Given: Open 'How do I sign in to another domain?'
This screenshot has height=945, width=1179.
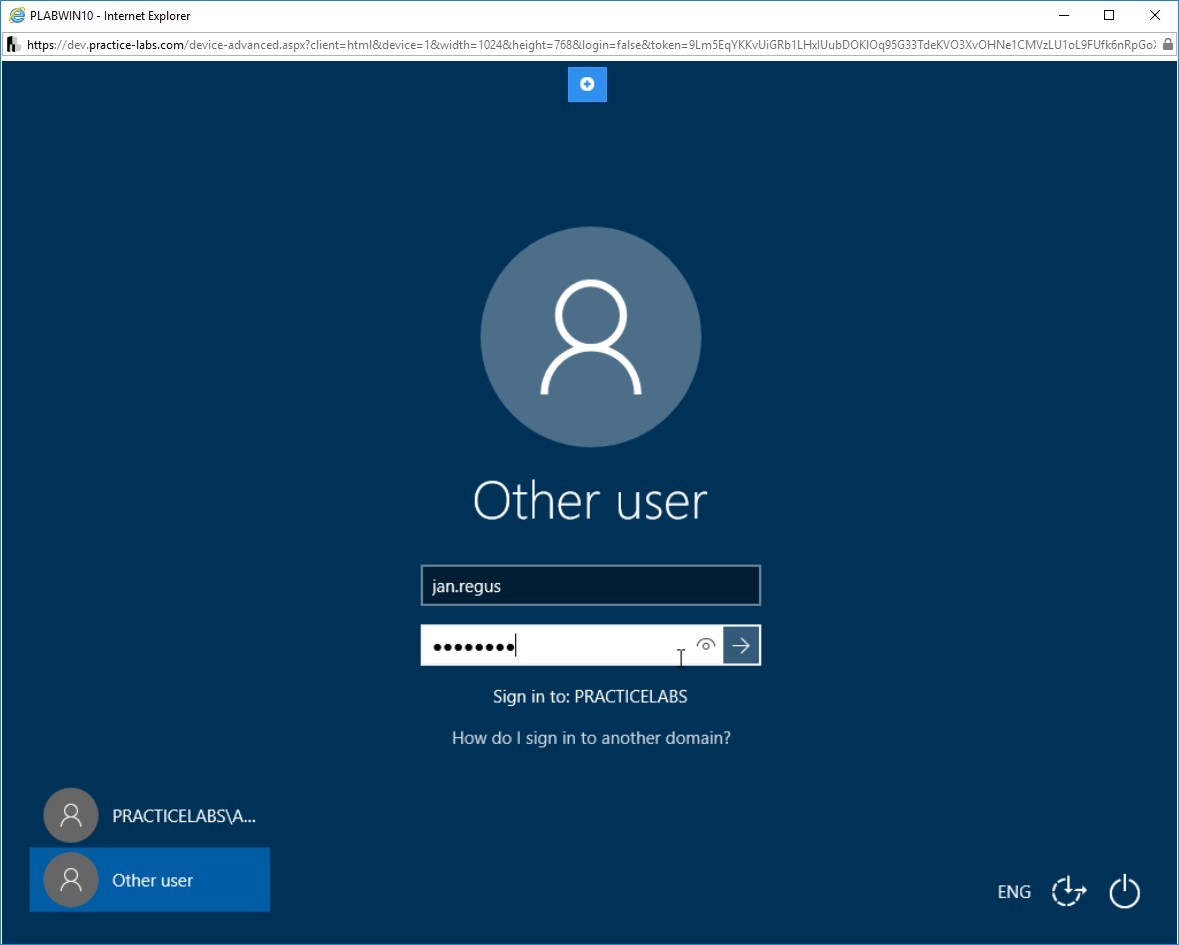Looking at the screenshot, I should [591, 738].
